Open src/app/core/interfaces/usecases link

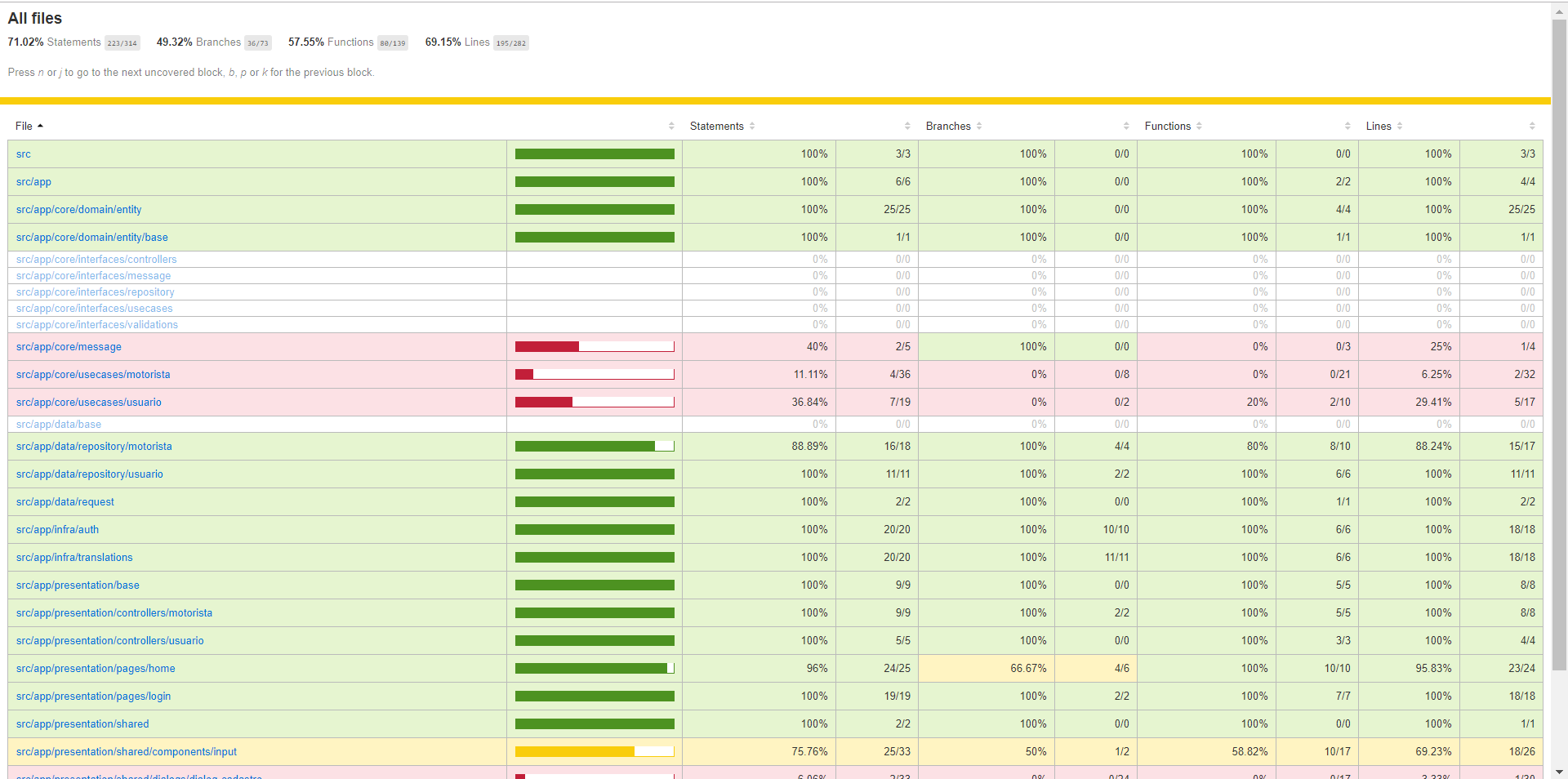[x=95, y=308]
